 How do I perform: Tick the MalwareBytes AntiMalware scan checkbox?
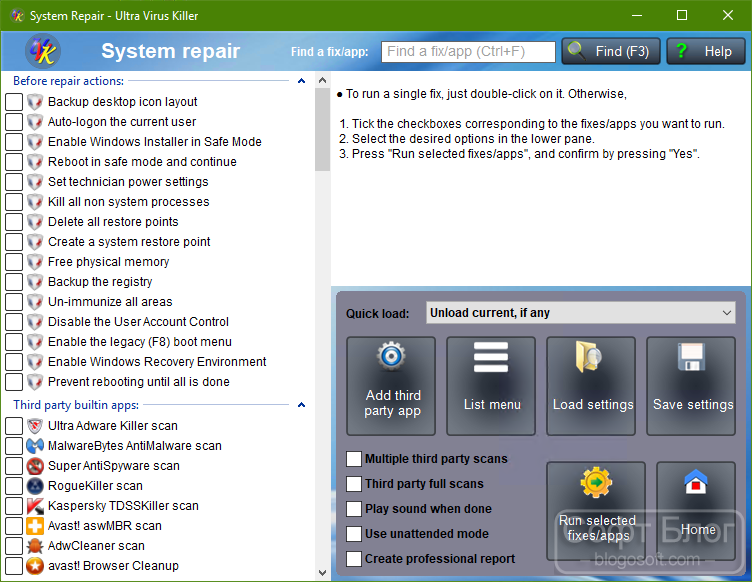14,446
